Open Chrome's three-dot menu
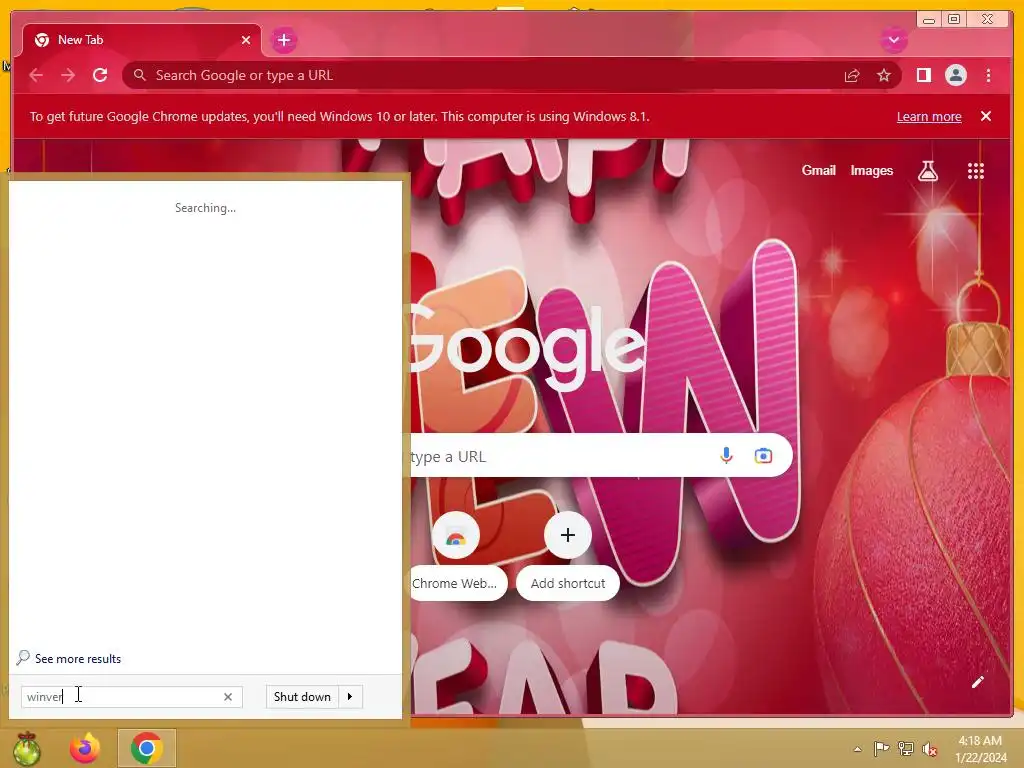Image resolution: width=1024 pixels, height=768 pixels. point(989,75)
